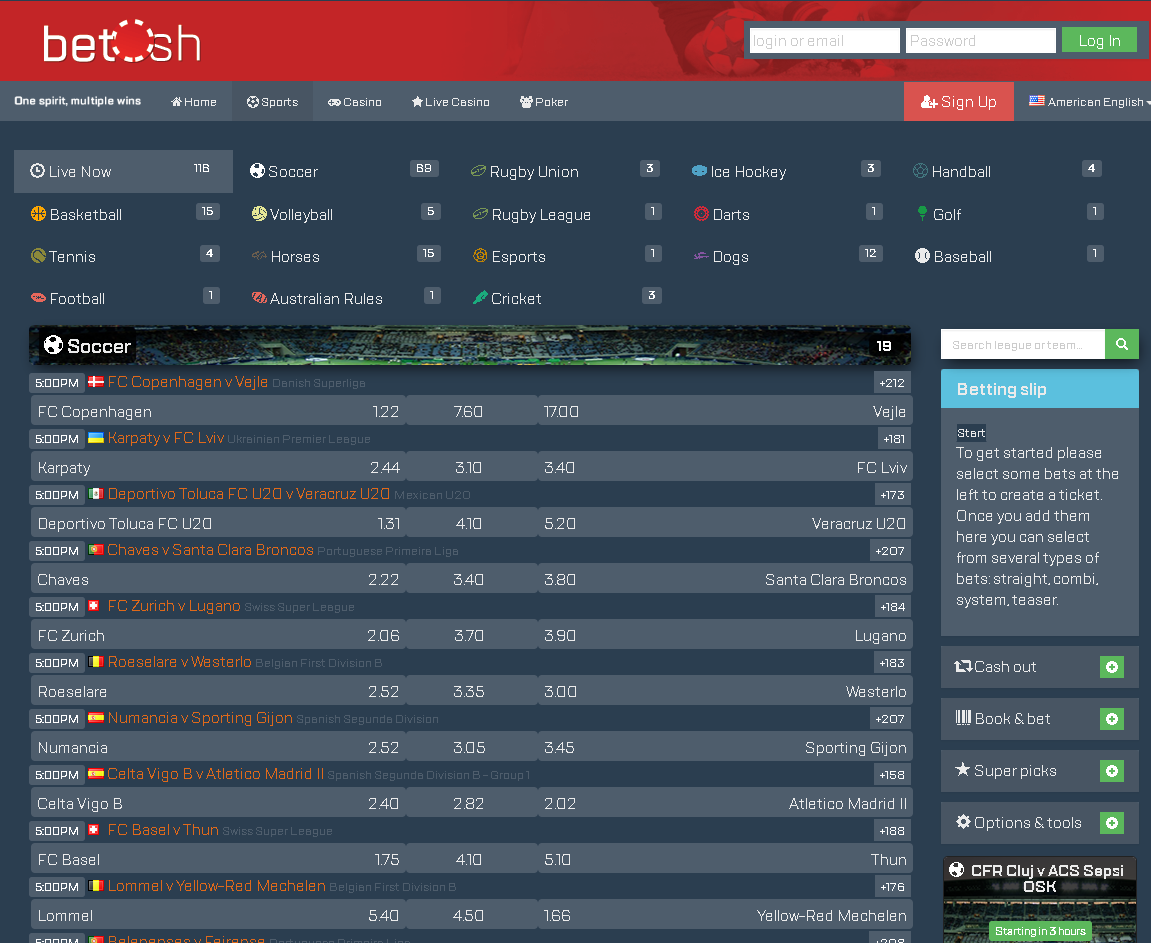
Task: Open the FC Copenhagen v Vejle match link
Action: 187,382
